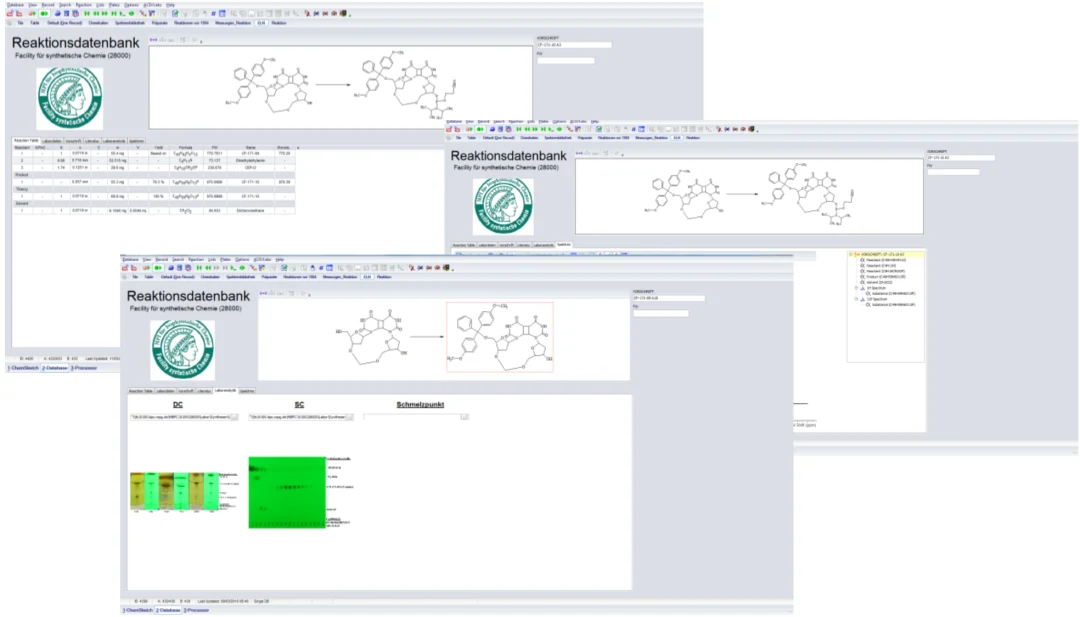Switch to Chemikalien form in front window
Screen dimensions: 1080x617
(x=210, y=277)
